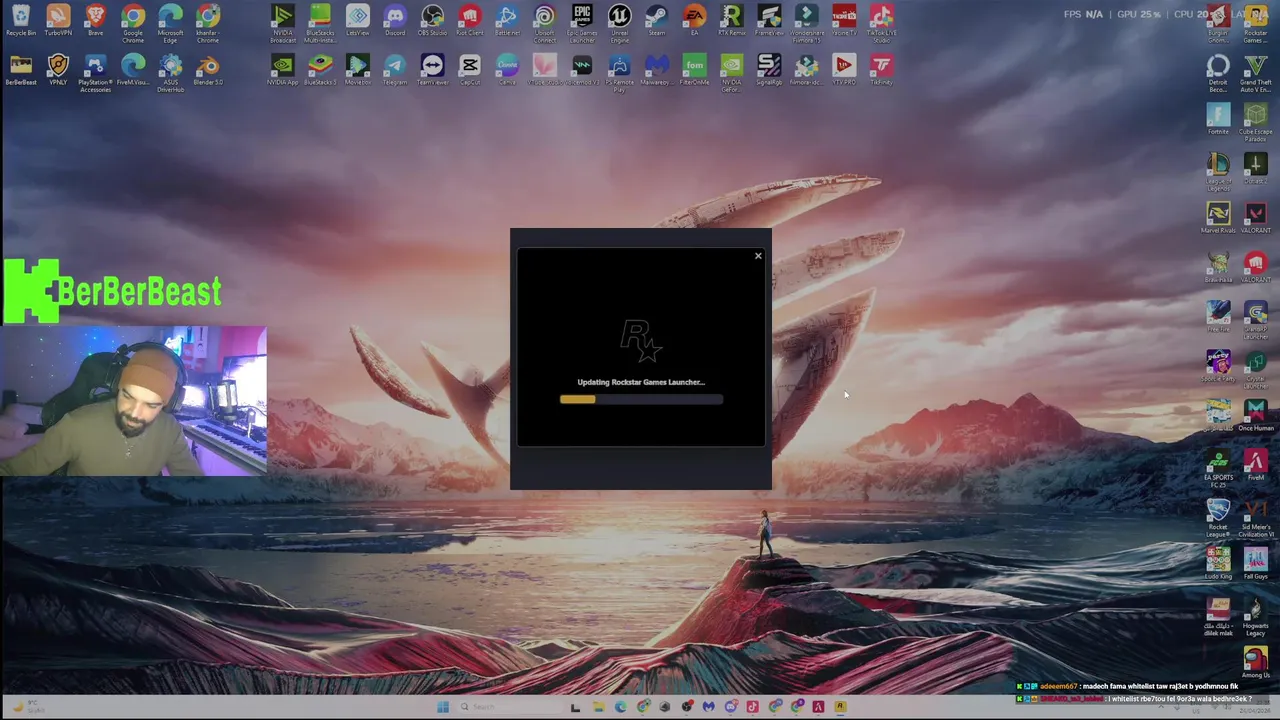
Task: Launch the FiveM desktop shortcut
Action: [1255, 465]
